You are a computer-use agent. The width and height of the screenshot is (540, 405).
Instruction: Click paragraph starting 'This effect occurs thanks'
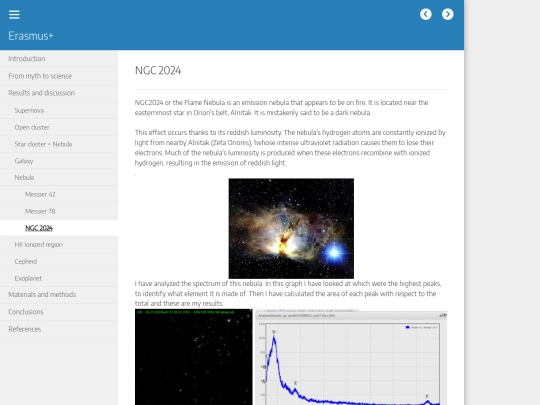[290, 147]
